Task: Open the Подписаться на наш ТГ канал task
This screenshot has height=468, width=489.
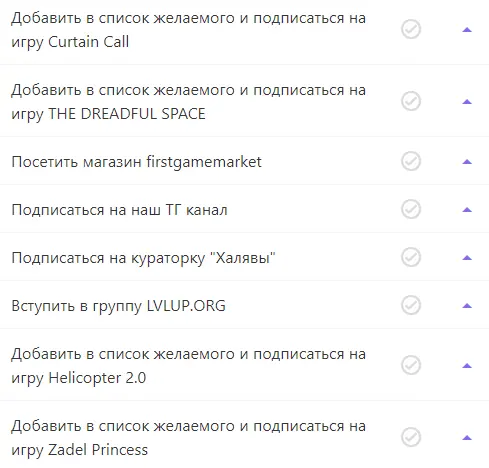Action: coord(119,210)
